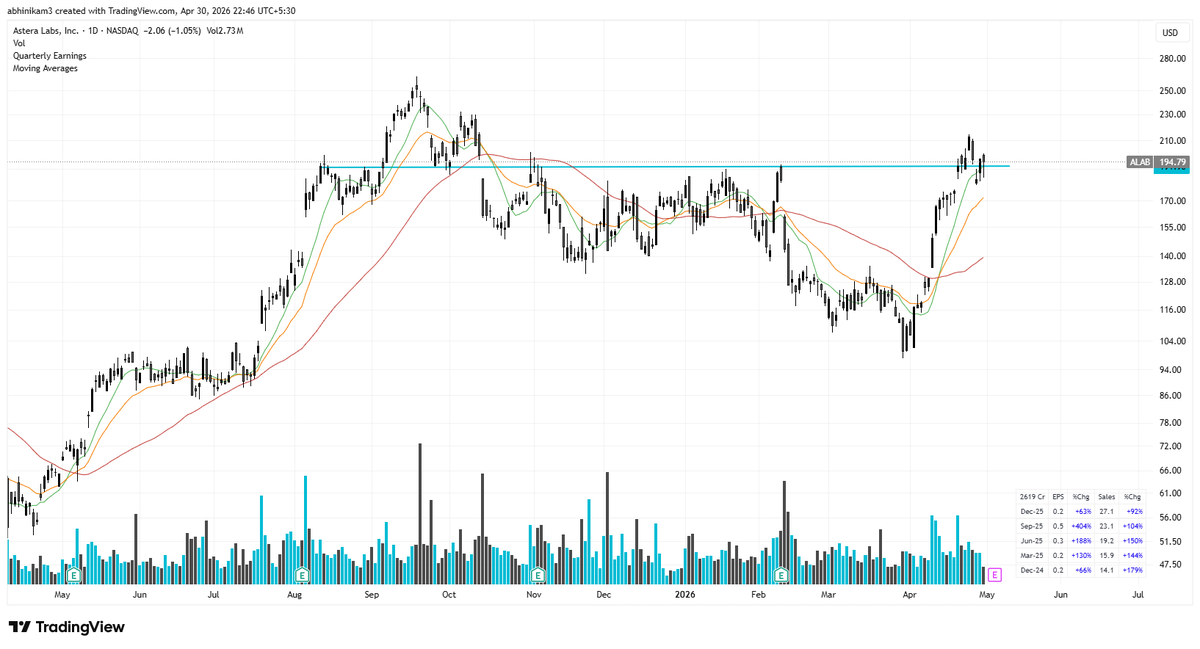Open the February earnings E marker
This screenshot has height=649, width=1200.
pyautogui.click(x=783, y=575)
